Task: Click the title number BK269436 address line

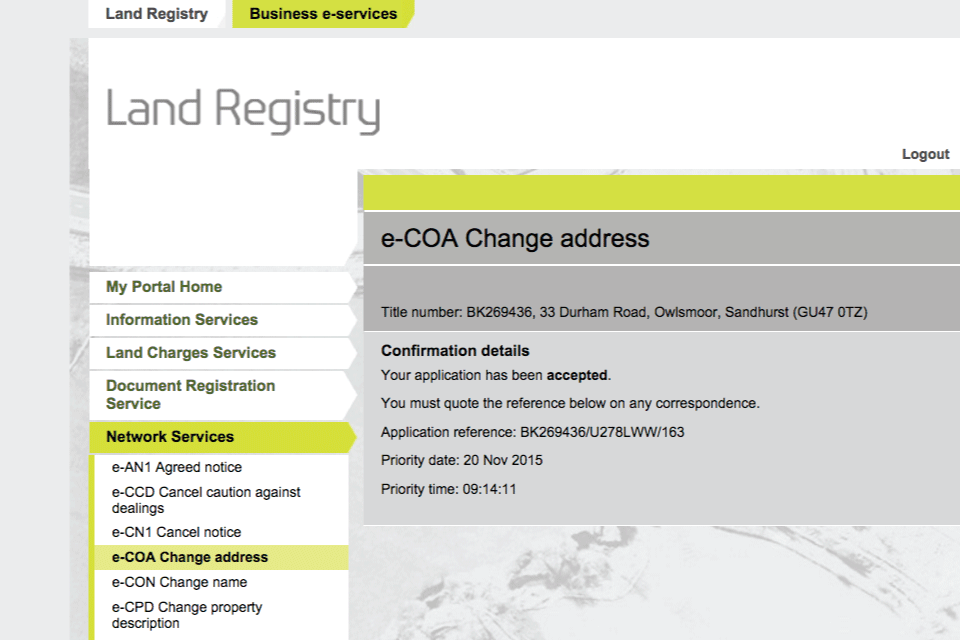Action: tap(624, 312)
